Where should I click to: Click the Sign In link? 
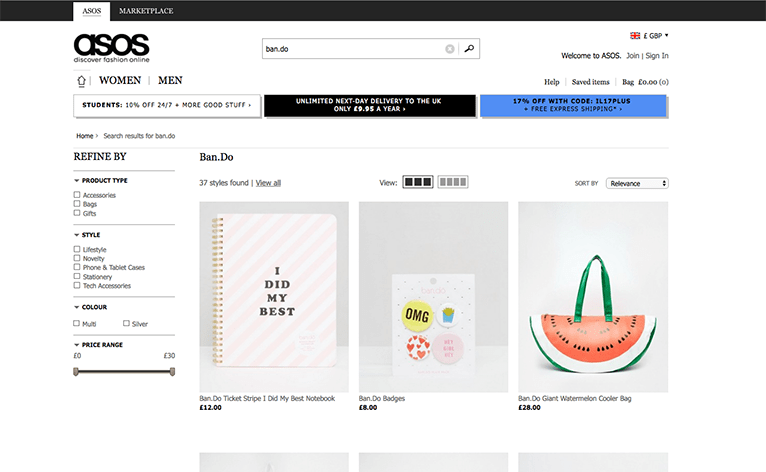[x=657, y=56]
